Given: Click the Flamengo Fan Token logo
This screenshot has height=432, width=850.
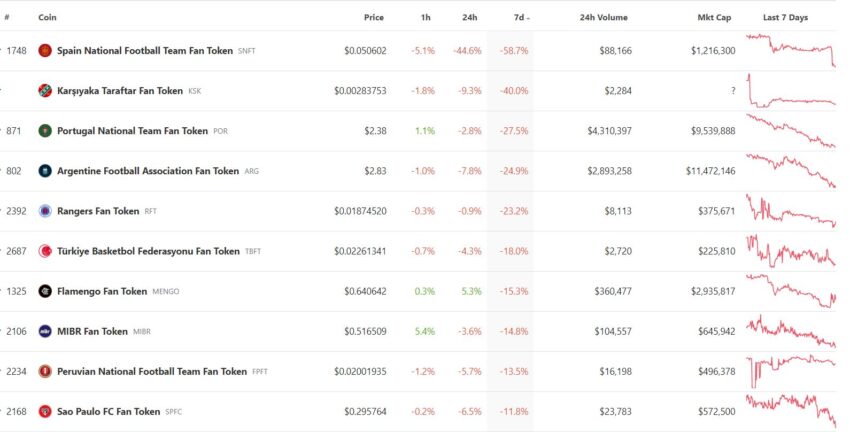Looking at the screenshot, I should [45, 292].
